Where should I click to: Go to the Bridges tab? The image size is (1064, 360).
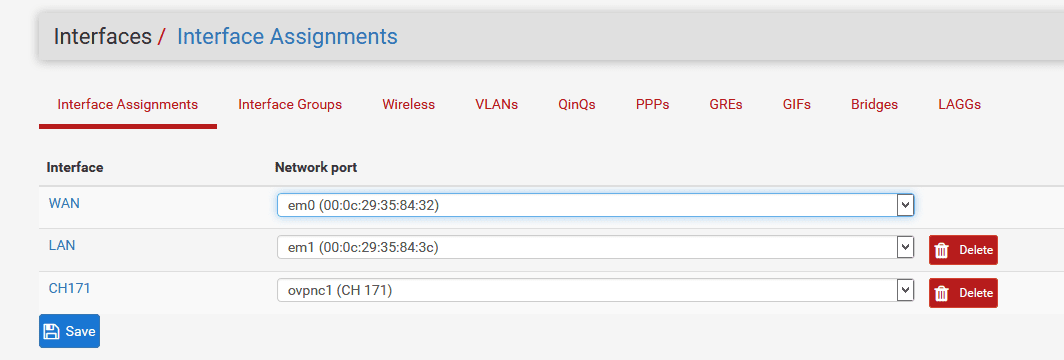(875, 105)
